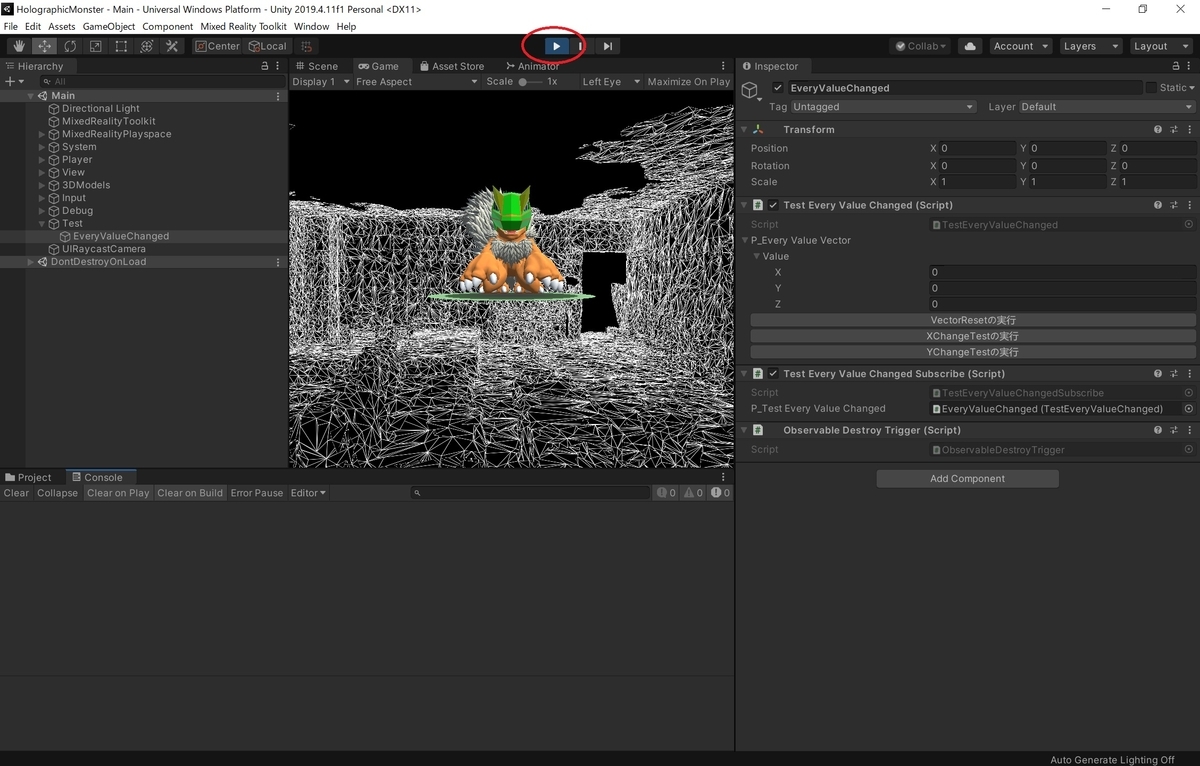Switch to the Project tab
The width and height of the screenshot is (1200, 766).
(29, 478)
